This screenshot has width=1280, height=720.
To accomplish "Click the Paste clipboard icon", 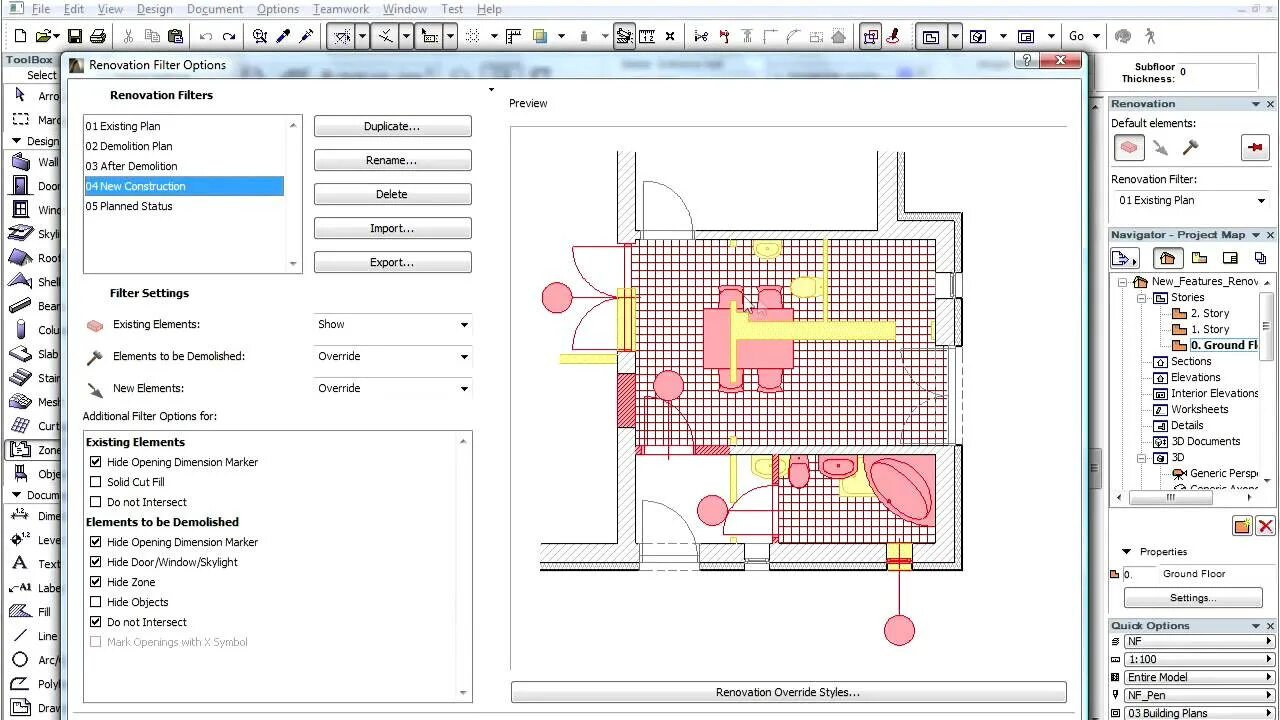I will click(x=176, y=36).
